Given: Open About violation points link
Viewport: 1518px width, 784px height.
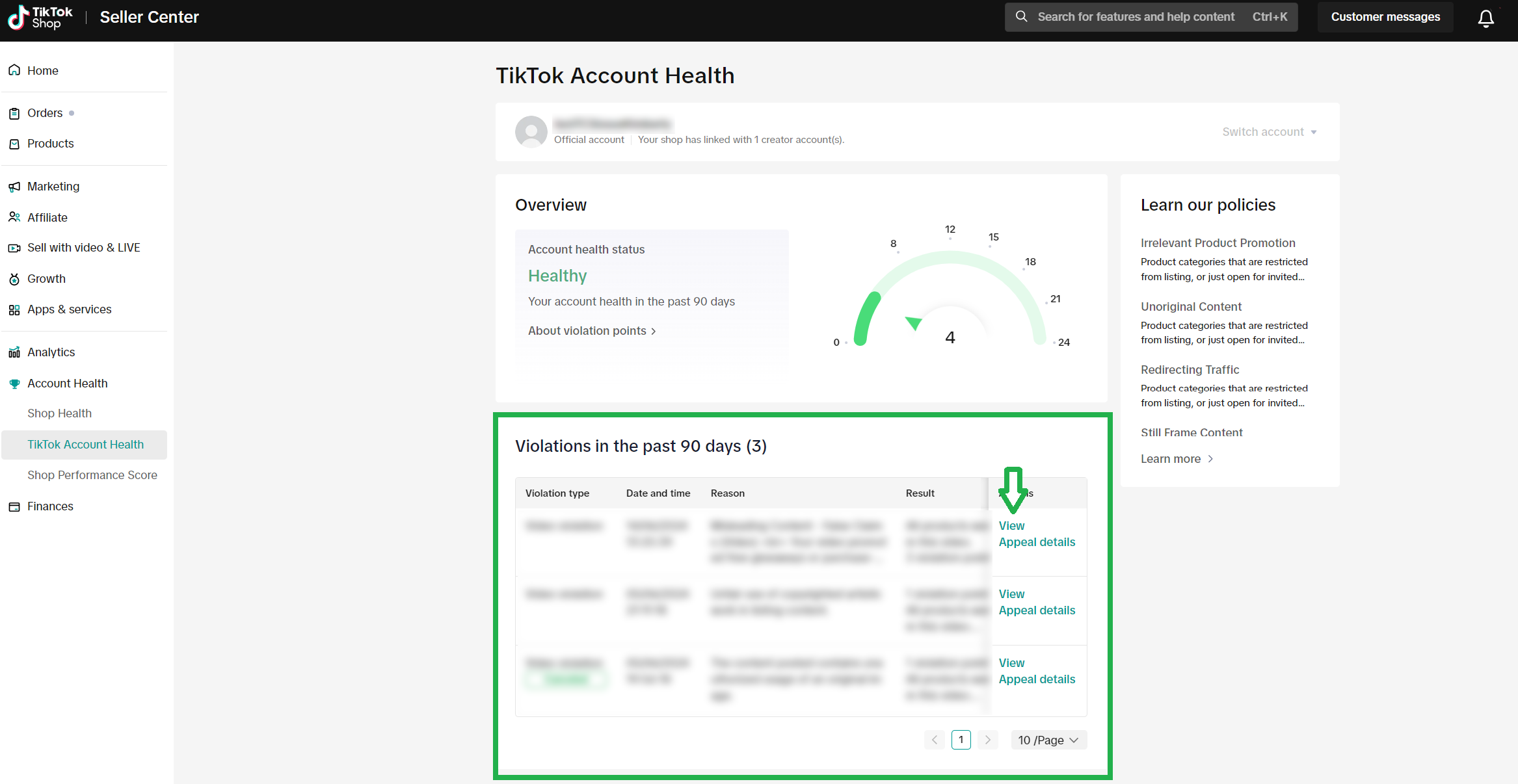Looking at the screenshot, I should (x=592, y=331).
